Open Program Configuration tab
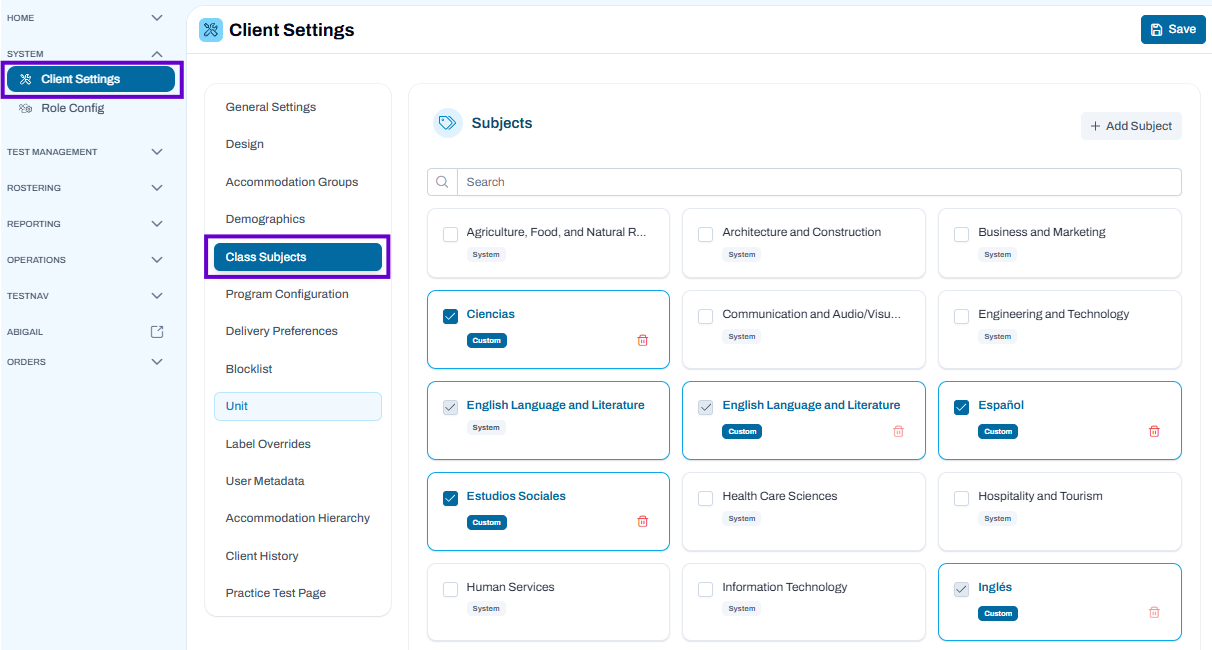This screenshot has height=650, width=1212. pyautogui.click(x=298, y=294)
